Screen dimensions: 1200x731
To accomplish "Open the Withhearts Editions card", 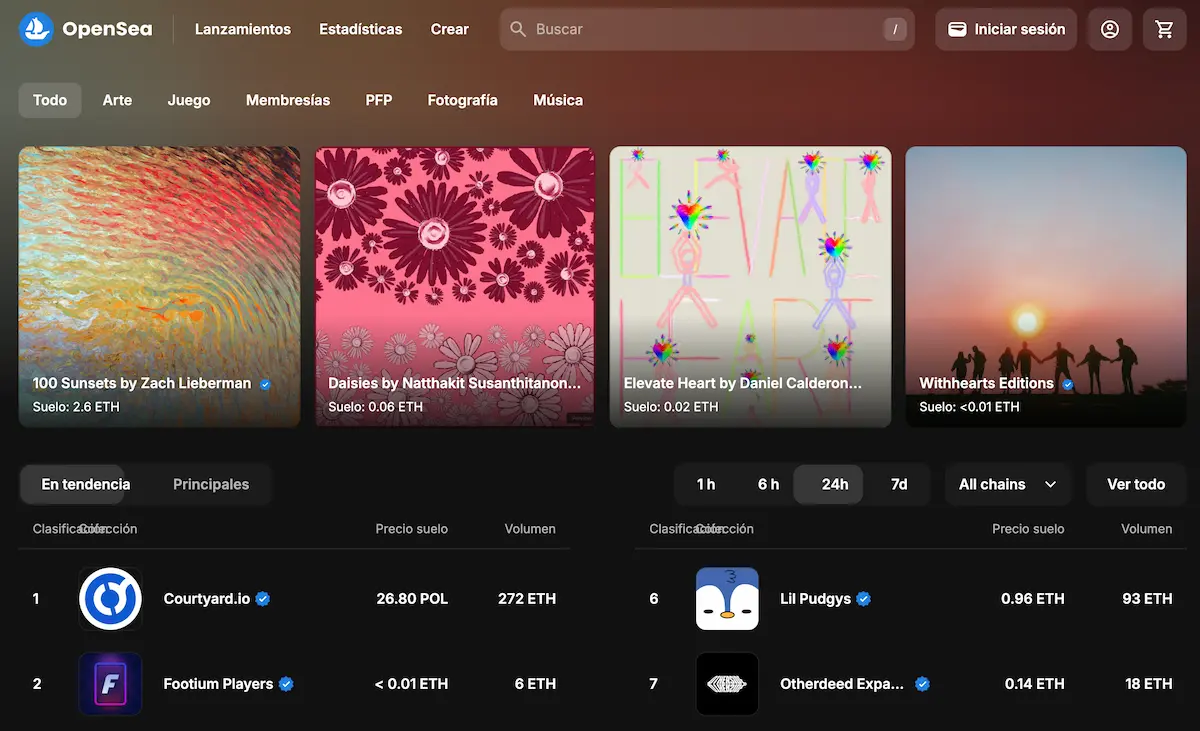I will pyautogui.click(x=1046, y=287).
